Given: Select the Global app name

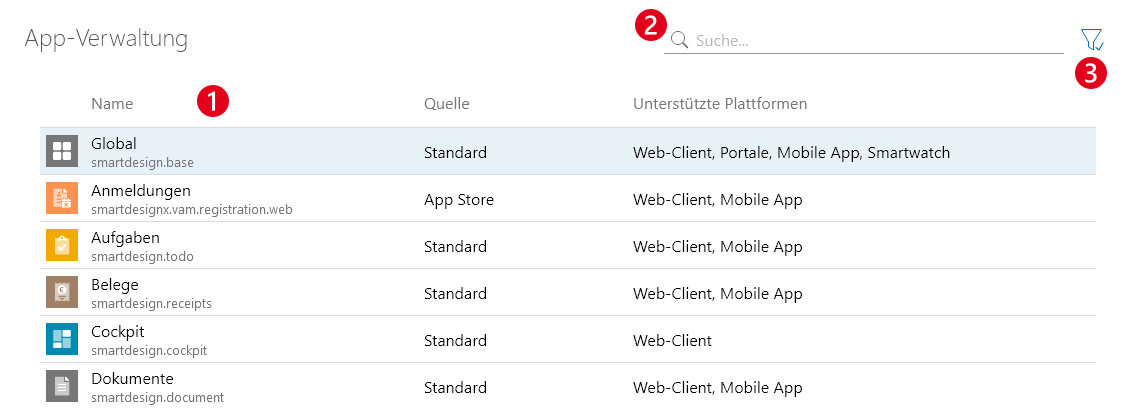Looking at the screenshot, I should (x=113, y=144).
